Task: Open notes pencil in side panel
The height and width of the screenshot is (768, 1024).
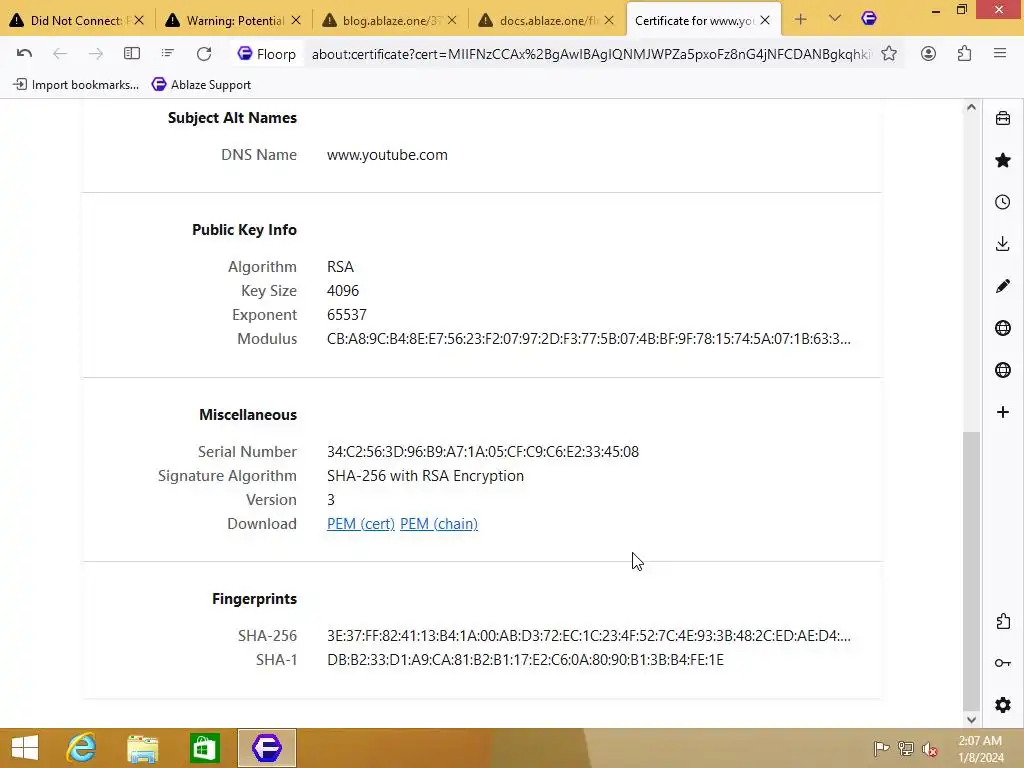Action: (1003, 286)
